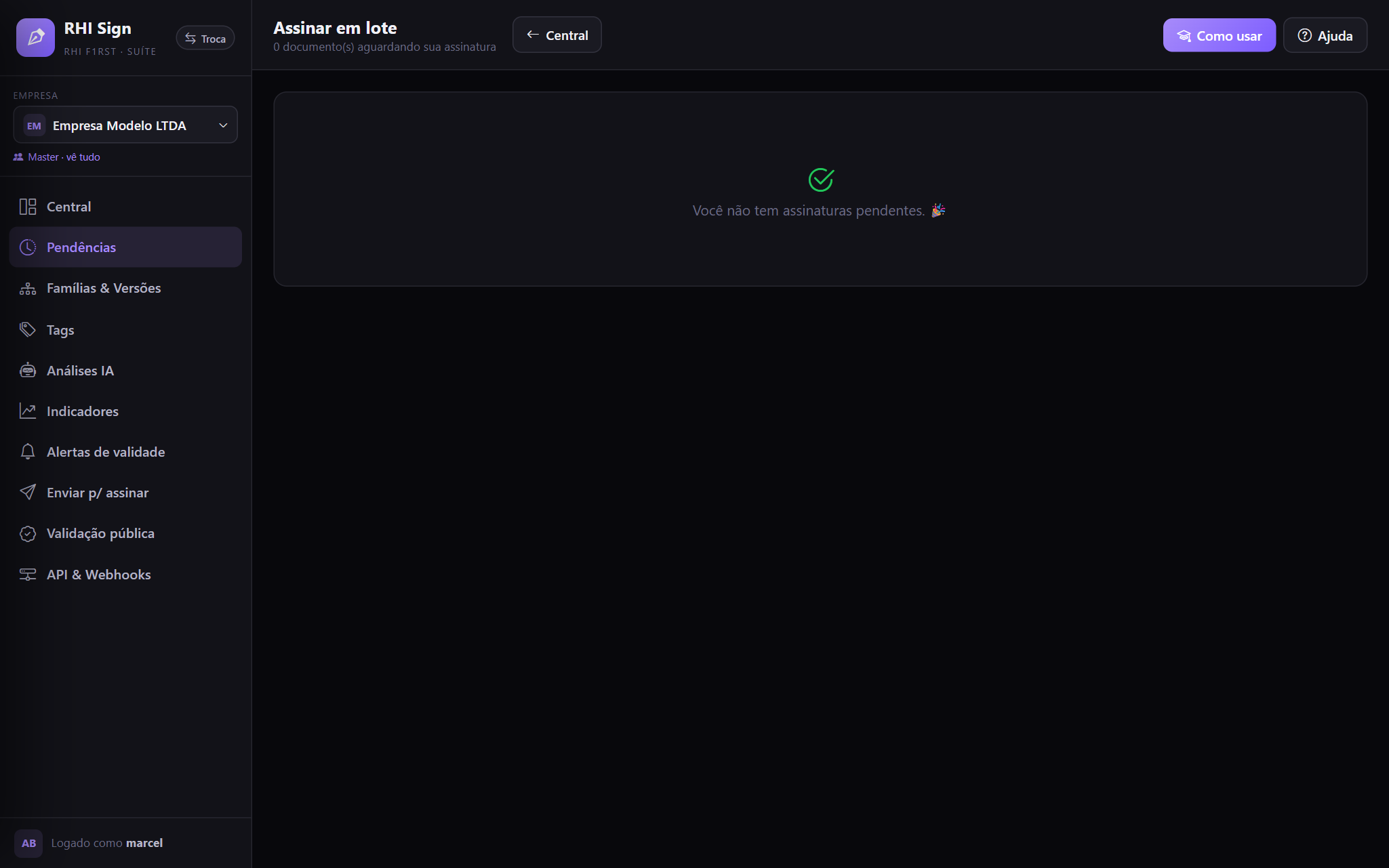
Task: Click the Tags label icon
Action: point(28,330)
